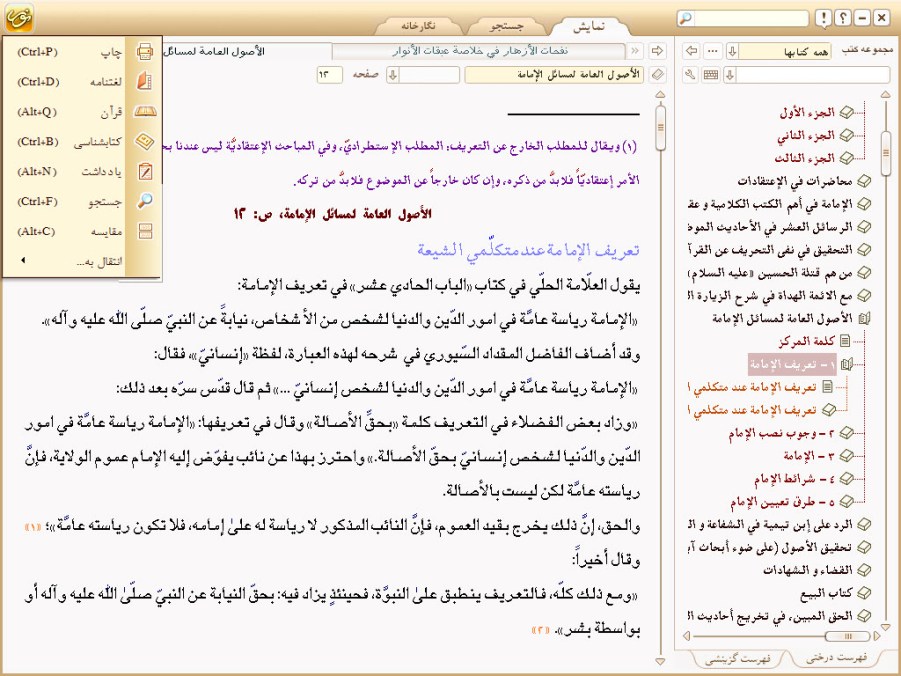
Task: Open the فهرست درختی bottom tab
Action: [836, 658]
